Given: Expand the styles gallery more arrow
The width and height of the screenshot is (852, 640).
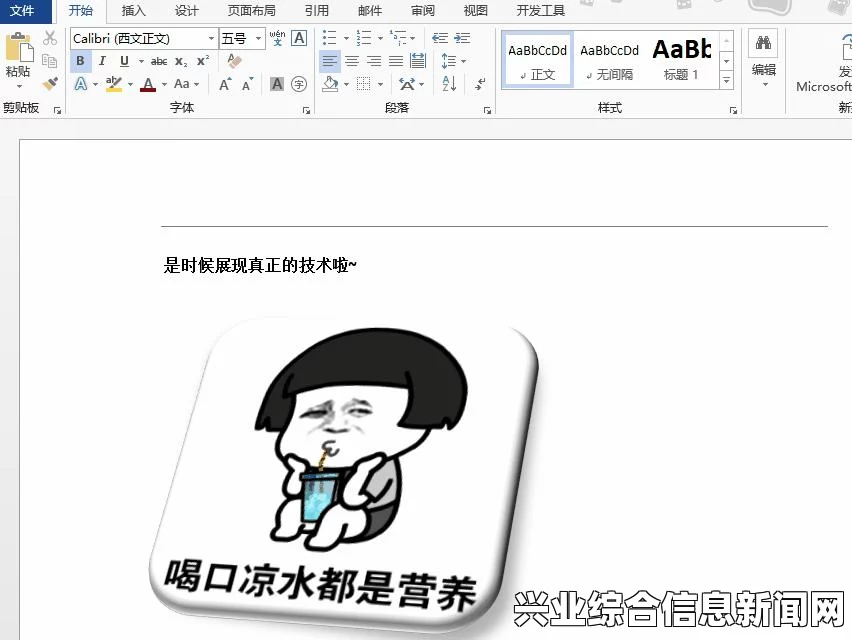Looking at the screenshot, I should 726,80.
